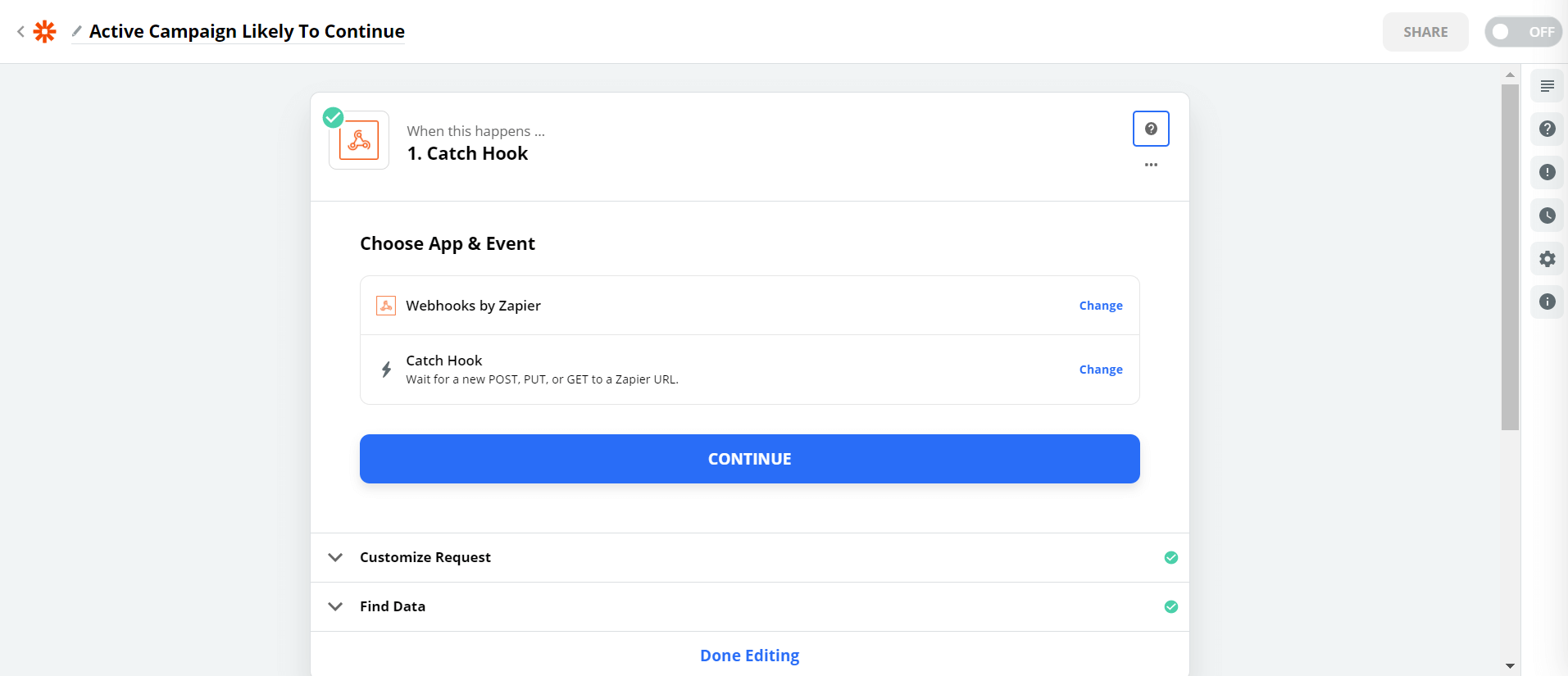Click the Zapier asterisk logo
The height and width of the screenshot is (676, 1568).
click(x=44, y=32)
